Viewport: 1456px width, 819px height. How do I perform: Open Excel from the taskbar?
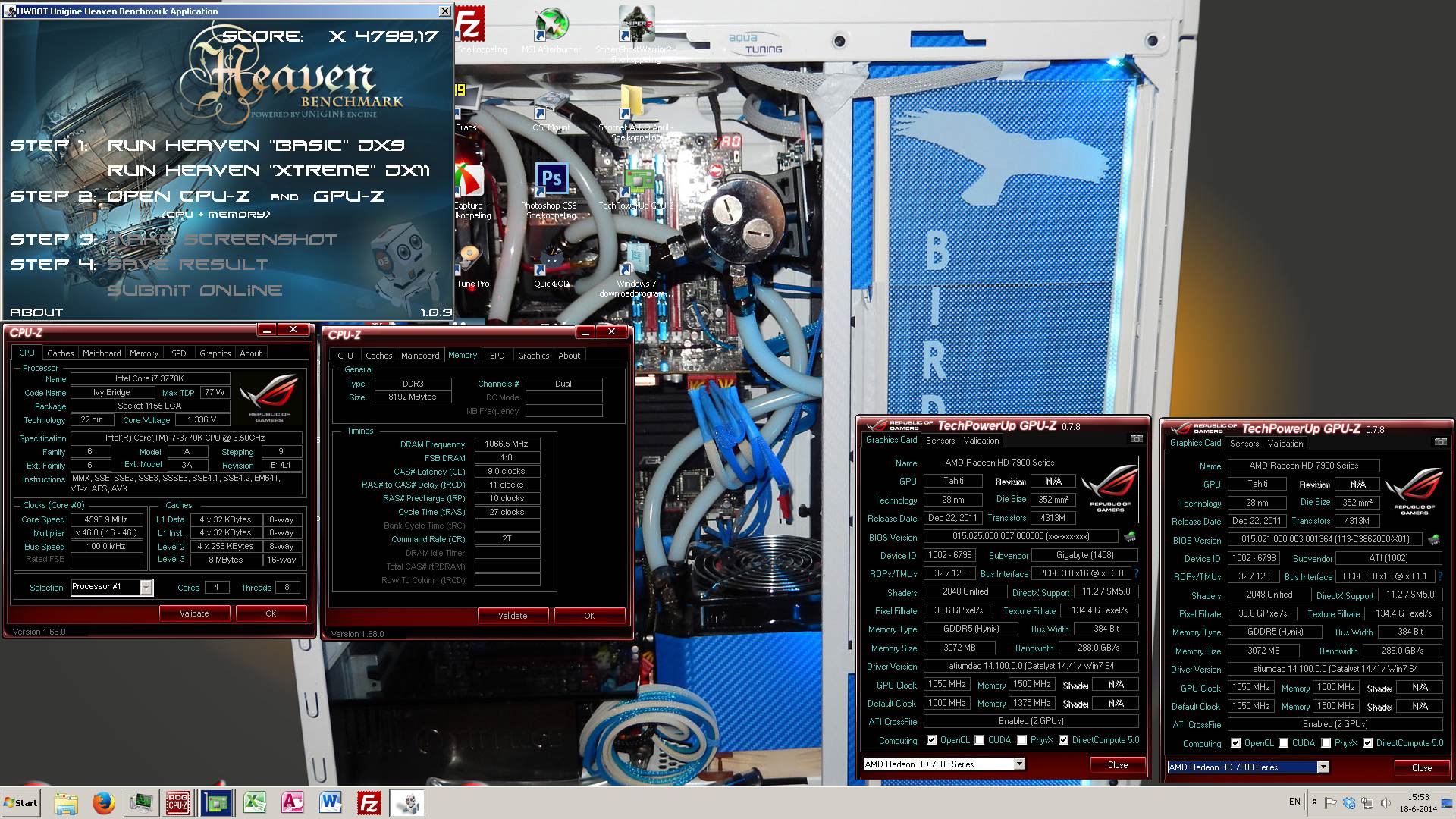tap(255, 803)
